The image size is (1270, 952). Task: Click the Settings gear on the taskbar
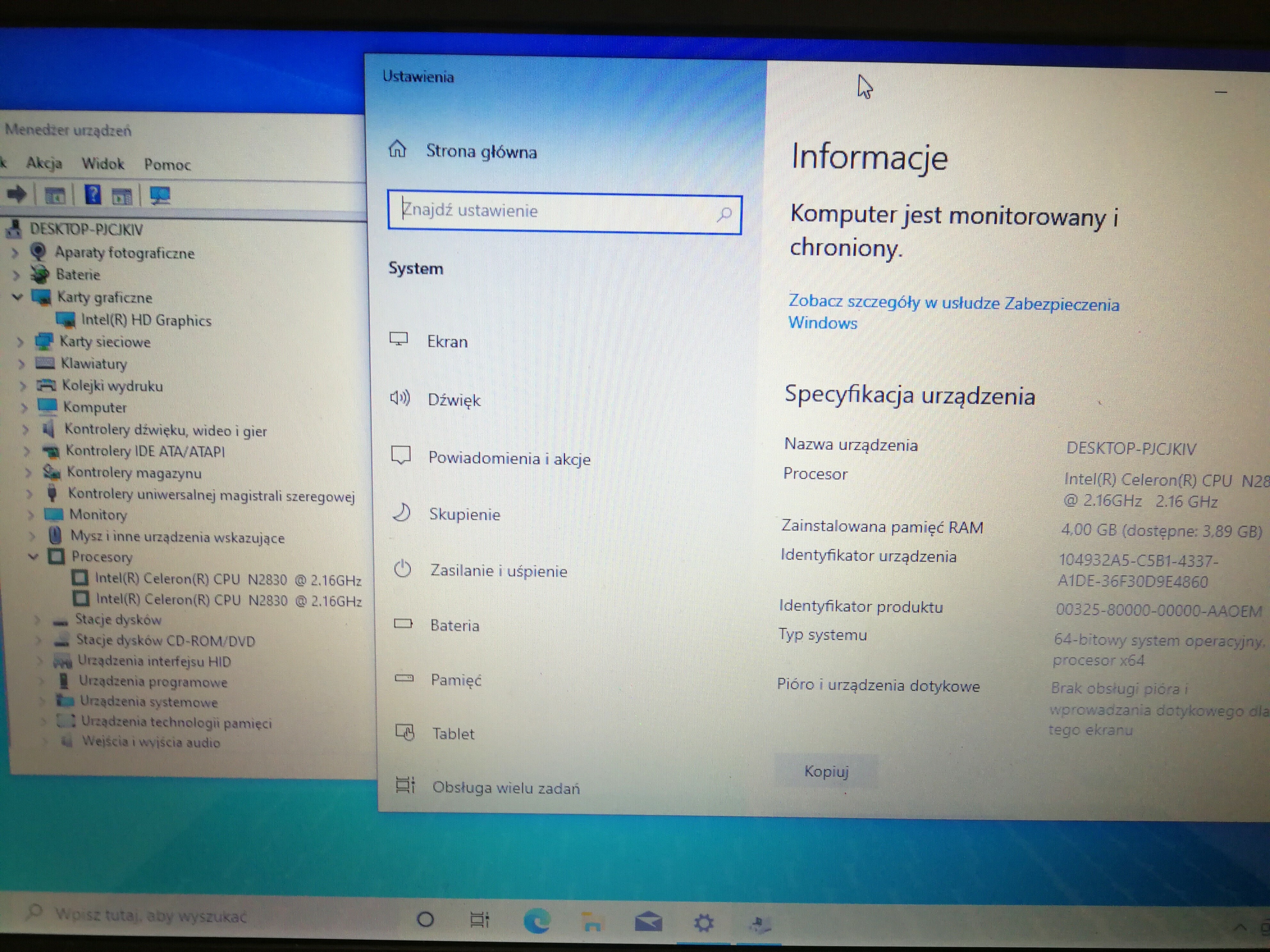[x=704, y=923]
